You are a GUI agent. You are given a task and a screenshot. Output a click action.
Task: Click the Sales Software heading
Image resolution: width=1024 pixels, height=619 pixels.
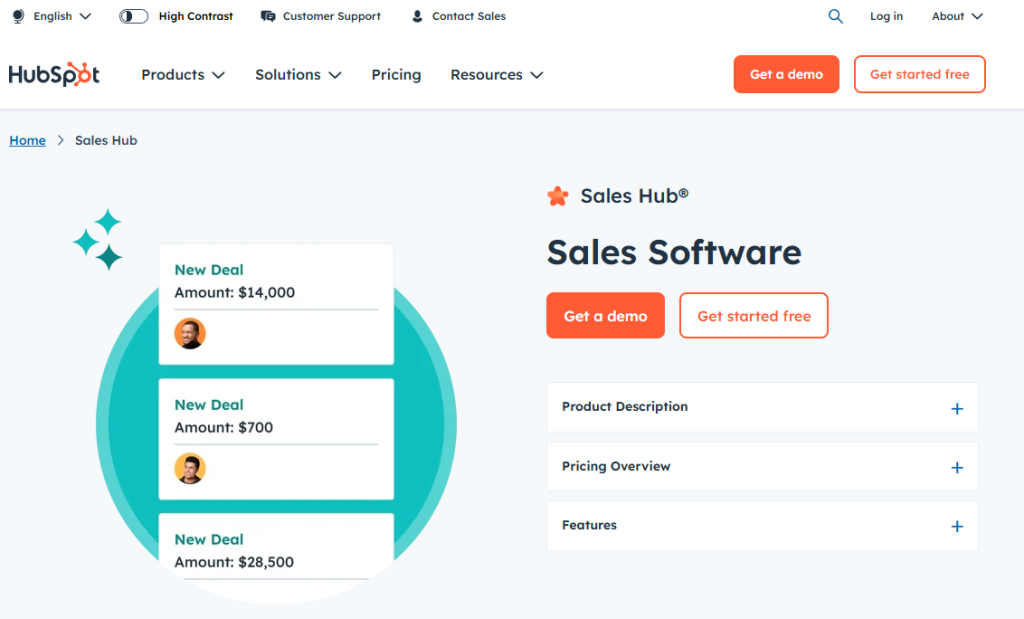point(674,253)
